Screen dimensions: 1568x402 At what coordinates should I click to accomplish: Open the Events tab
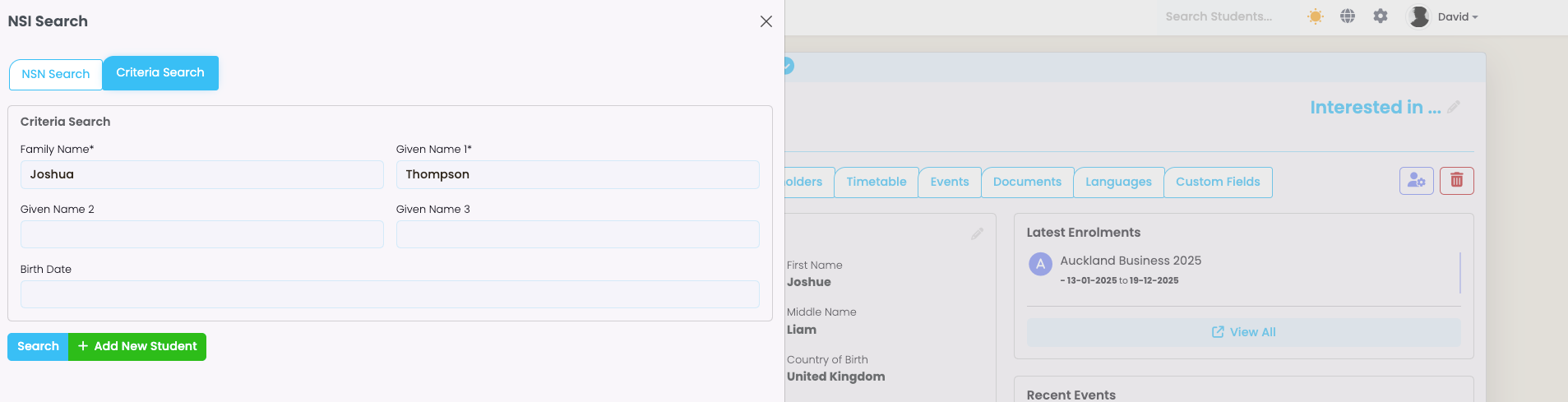[x=950, y=183]
